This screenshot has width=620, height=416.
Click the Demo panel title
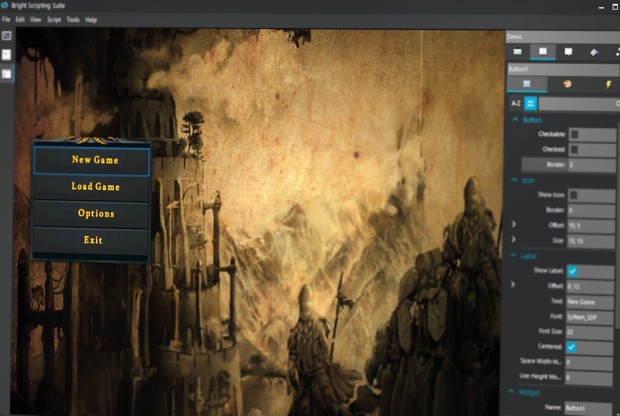pos(514,37)
